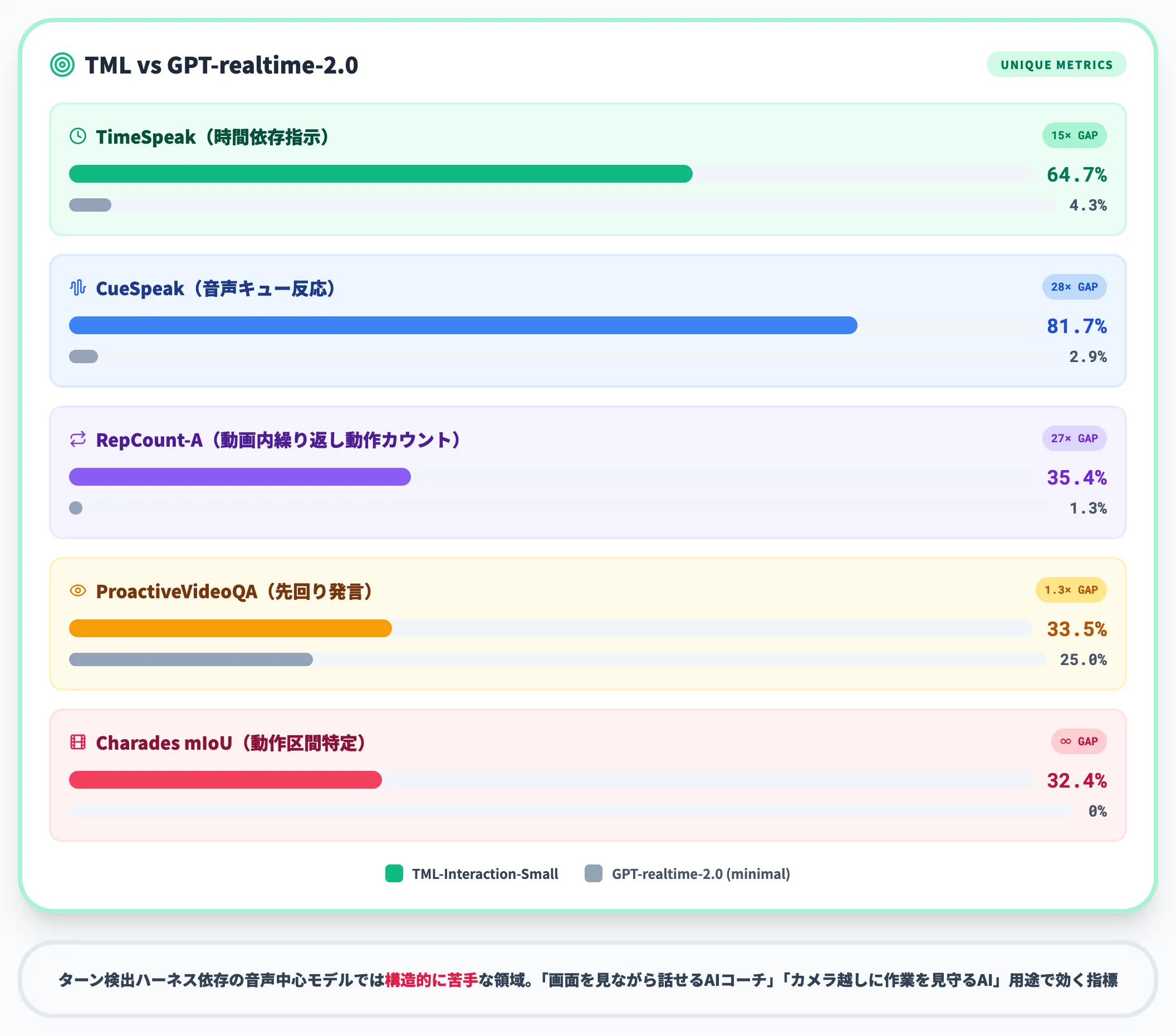This screenshot has width=1176, height=1036.
Task: Click the waveform icon next to CueSpeak
Action: (x=77, y=288)
